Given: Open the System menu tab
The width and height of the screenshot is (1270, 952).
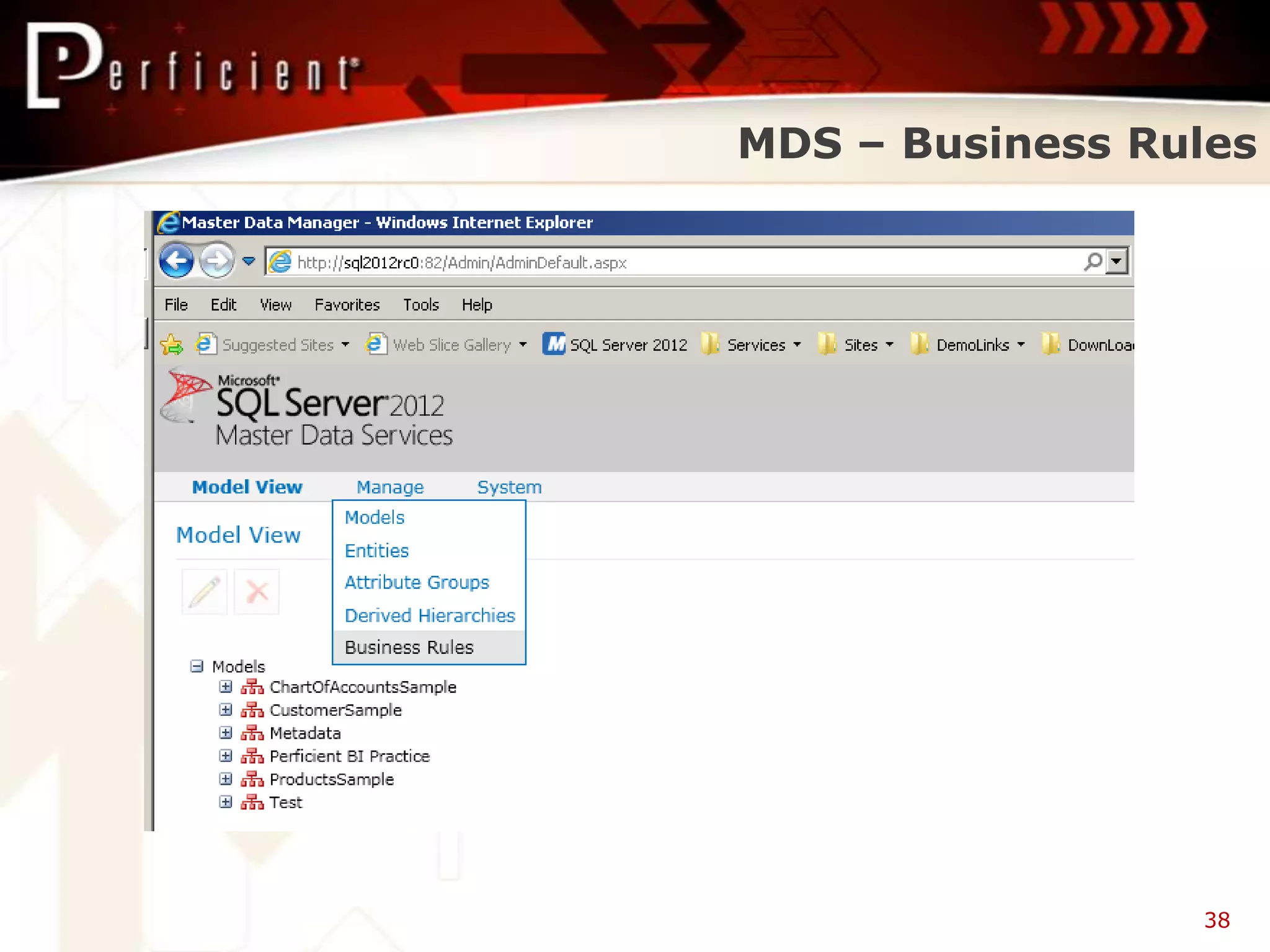Looking at the screenshot, I should (509, 487).
